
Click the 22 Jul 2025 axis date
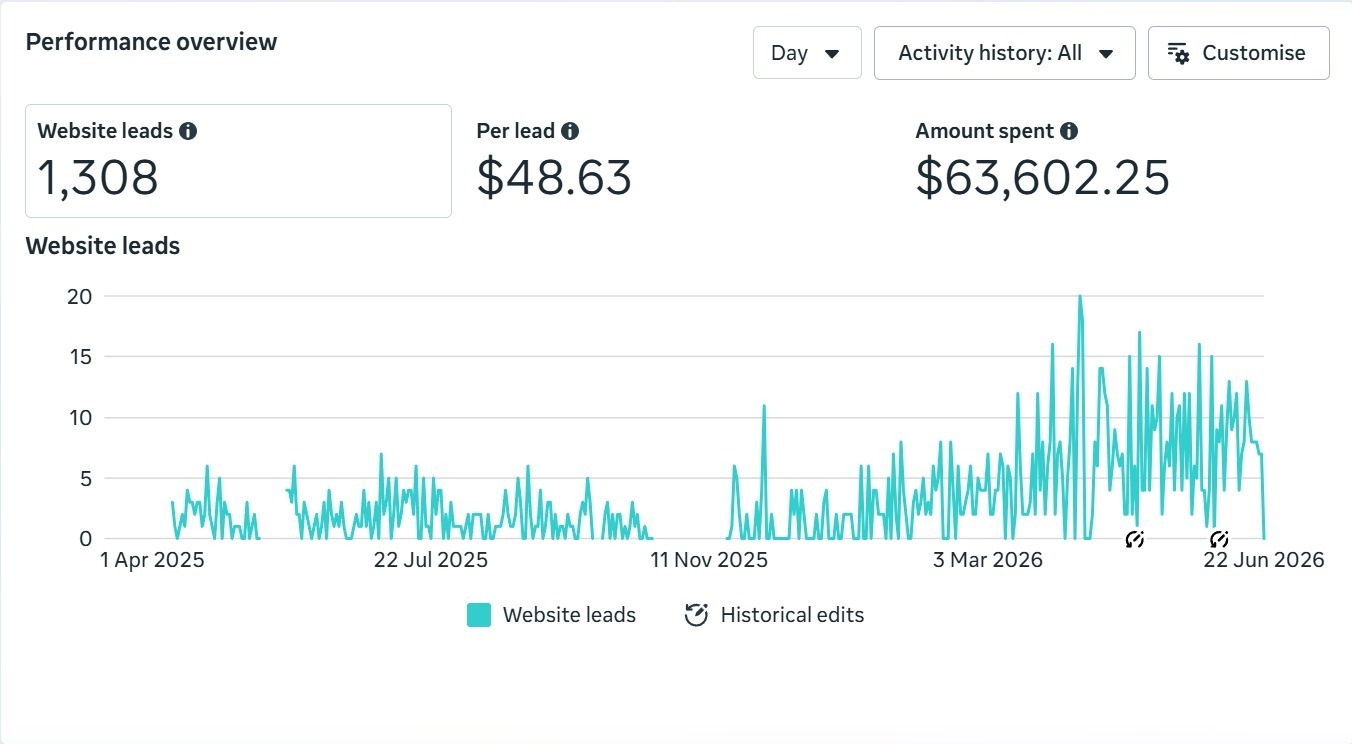431,560
